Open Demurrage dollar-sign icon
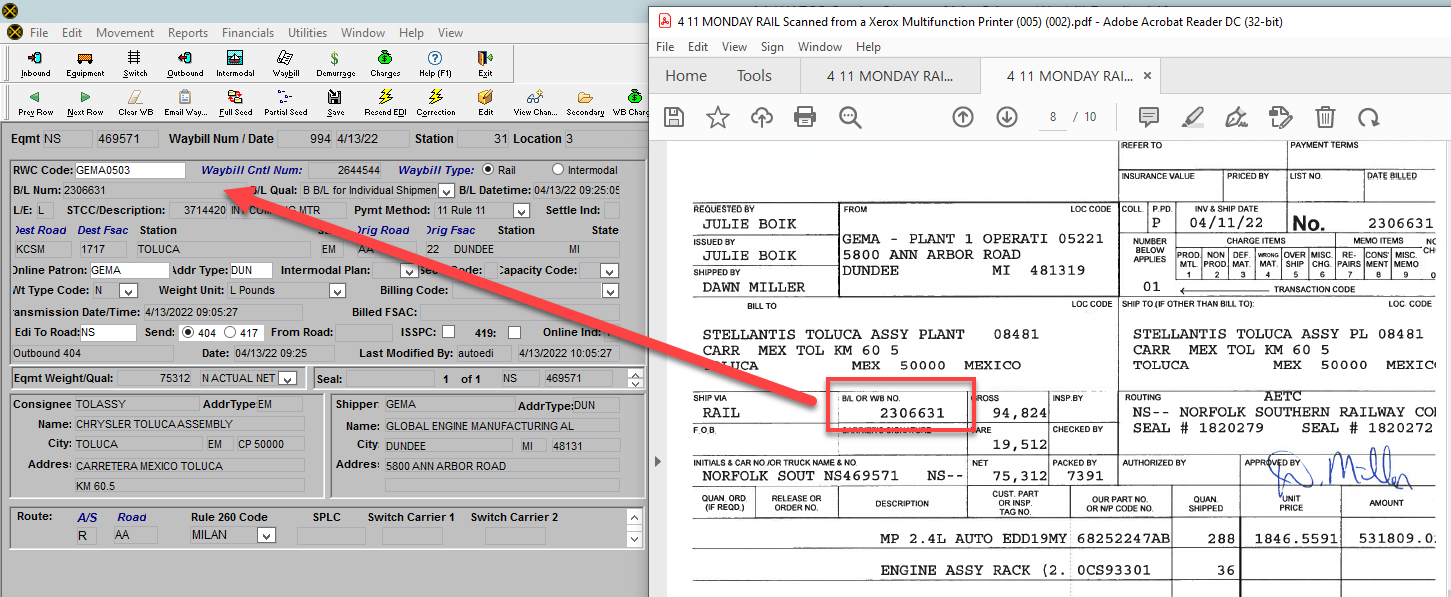The height and width of the screenshot is (597, 1451). (335, 64)
